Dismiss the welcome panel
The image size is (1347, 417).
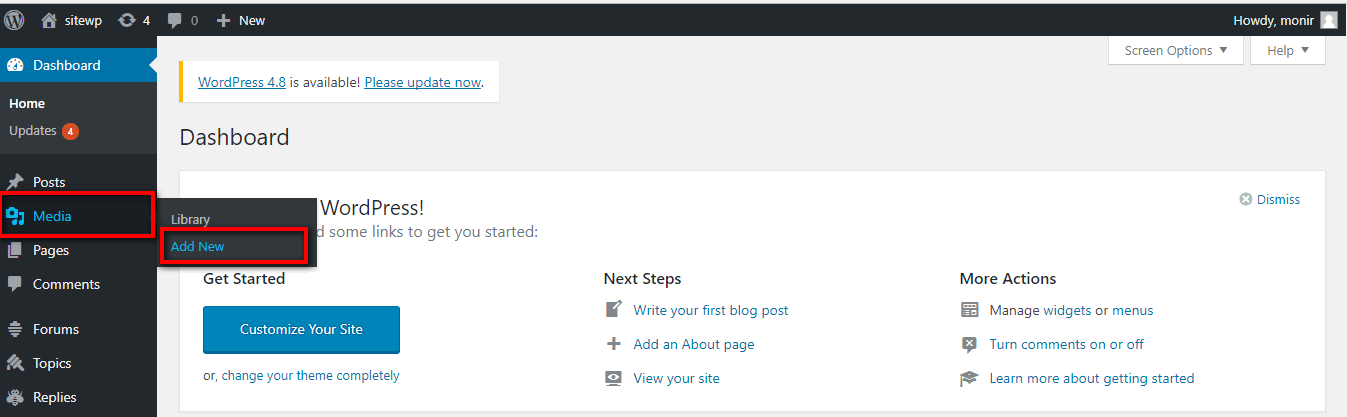click(x=1270, y=199)
